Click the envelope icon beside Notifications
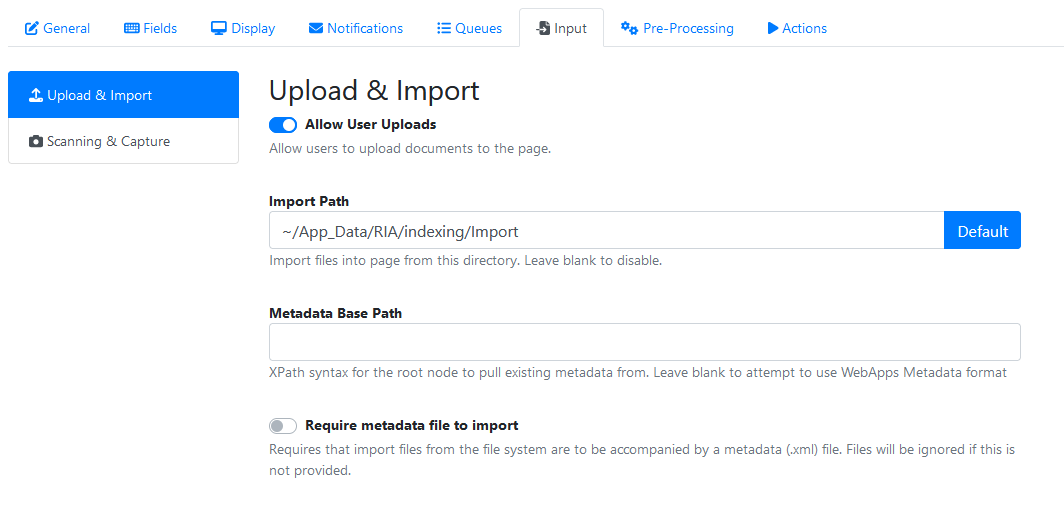Image resolution: width=1064 pixels, height=510 pixels. click(316, 28)
